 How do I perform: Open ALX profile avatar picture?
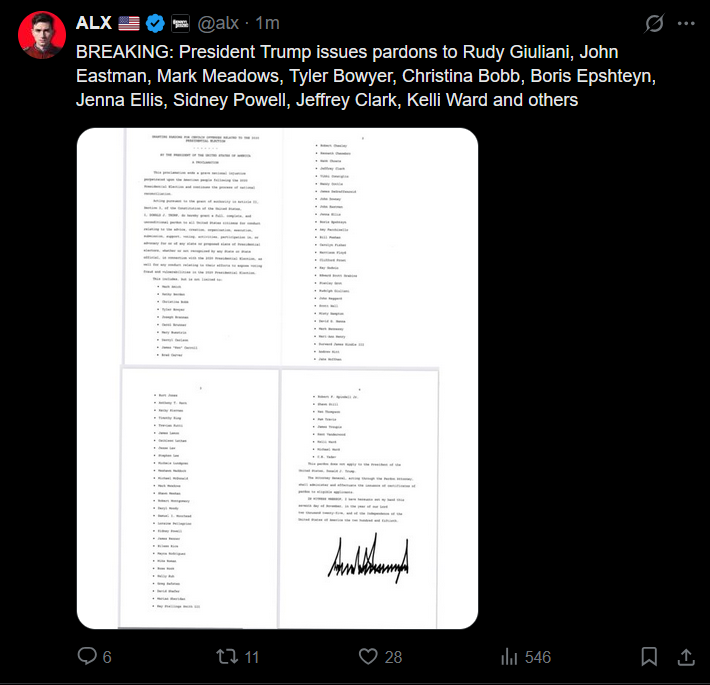(41, 36)
